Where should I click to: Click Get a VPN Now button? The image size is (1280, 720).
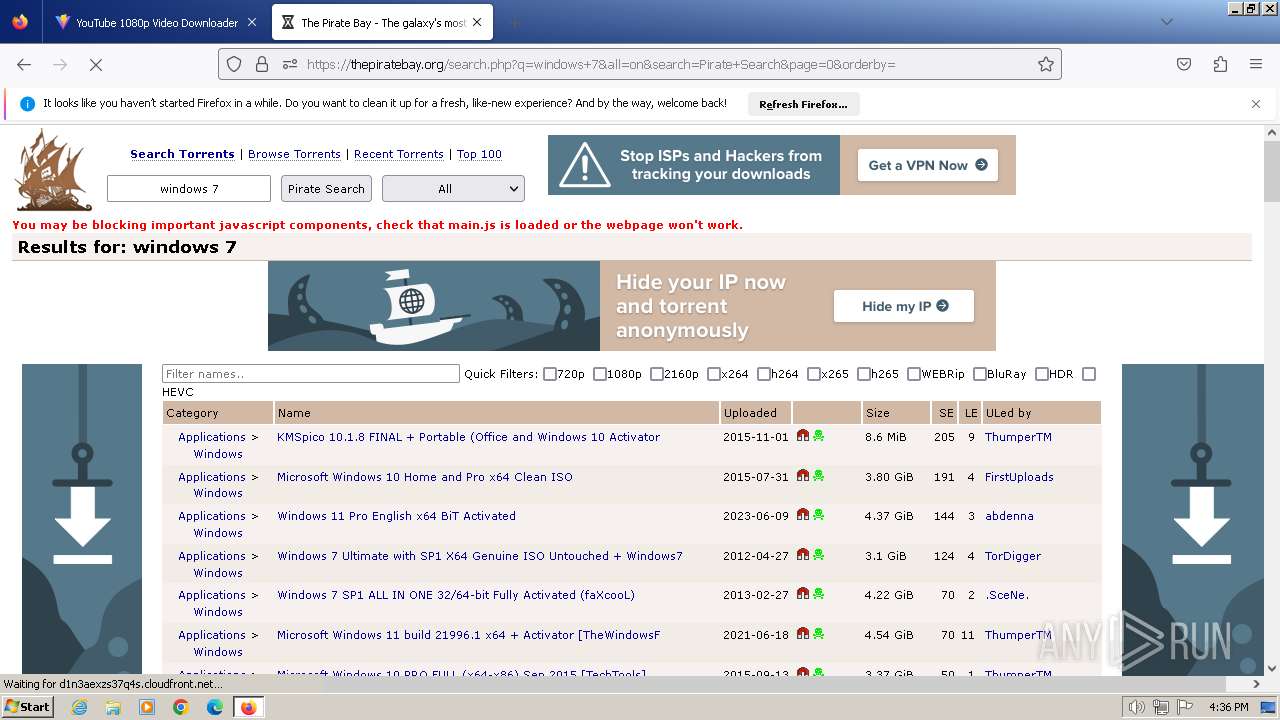click(927, 165)
